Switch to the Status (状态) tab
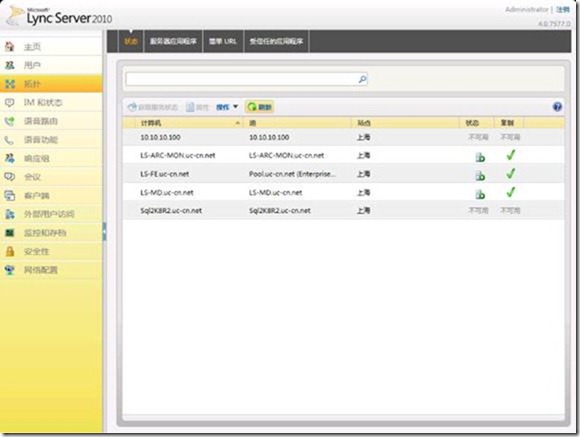Screen dimensions: 580x437 coord(131,41)
